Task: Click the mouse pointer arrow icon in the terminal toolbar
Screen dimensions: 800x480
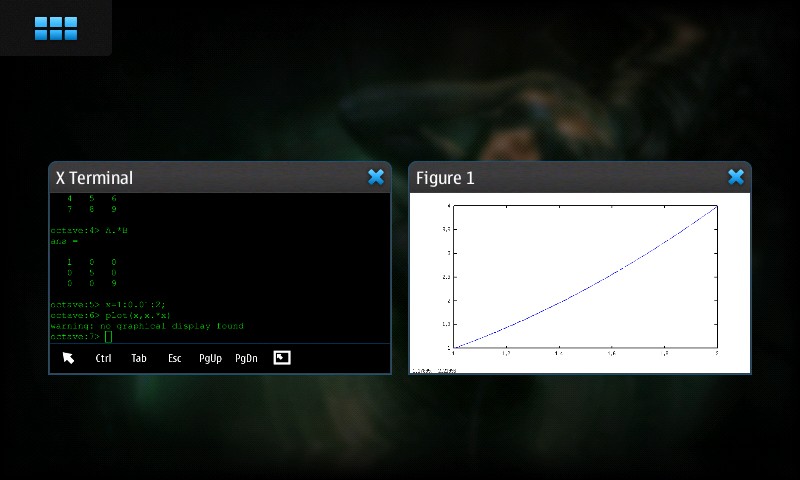Action: [x=68, y=358]
